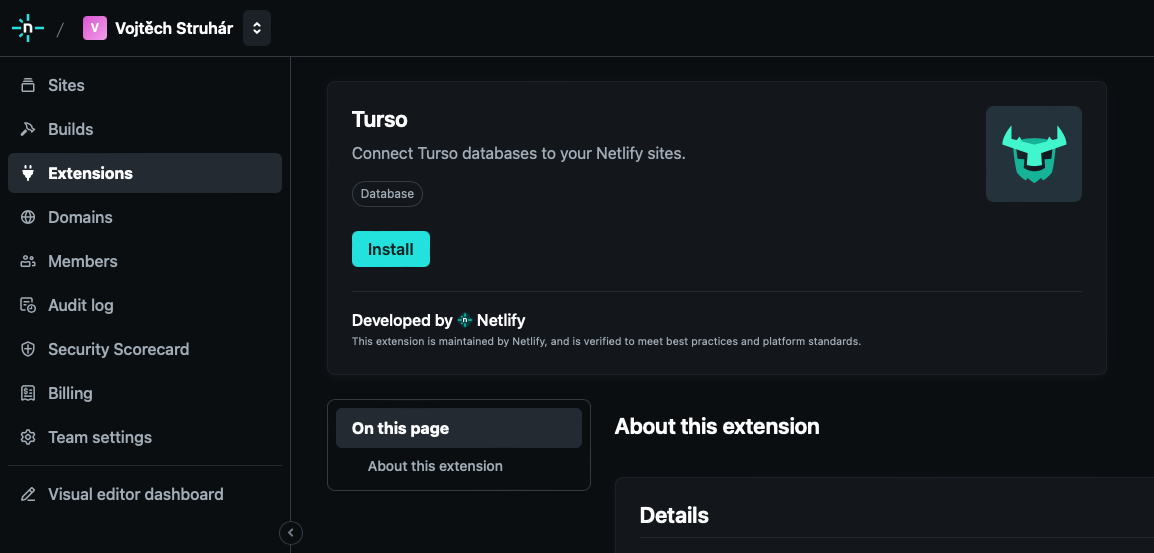
Task: Click the Team settings gear icon
Action: (28, 437)
